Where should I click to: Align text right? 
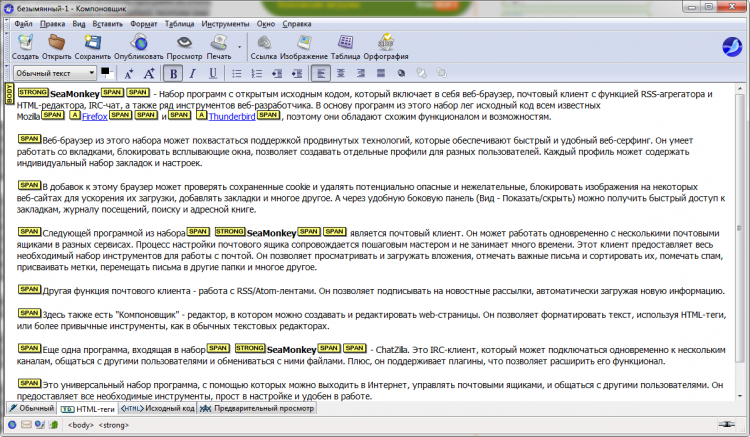pyautogui.click(x=361, y=74)
